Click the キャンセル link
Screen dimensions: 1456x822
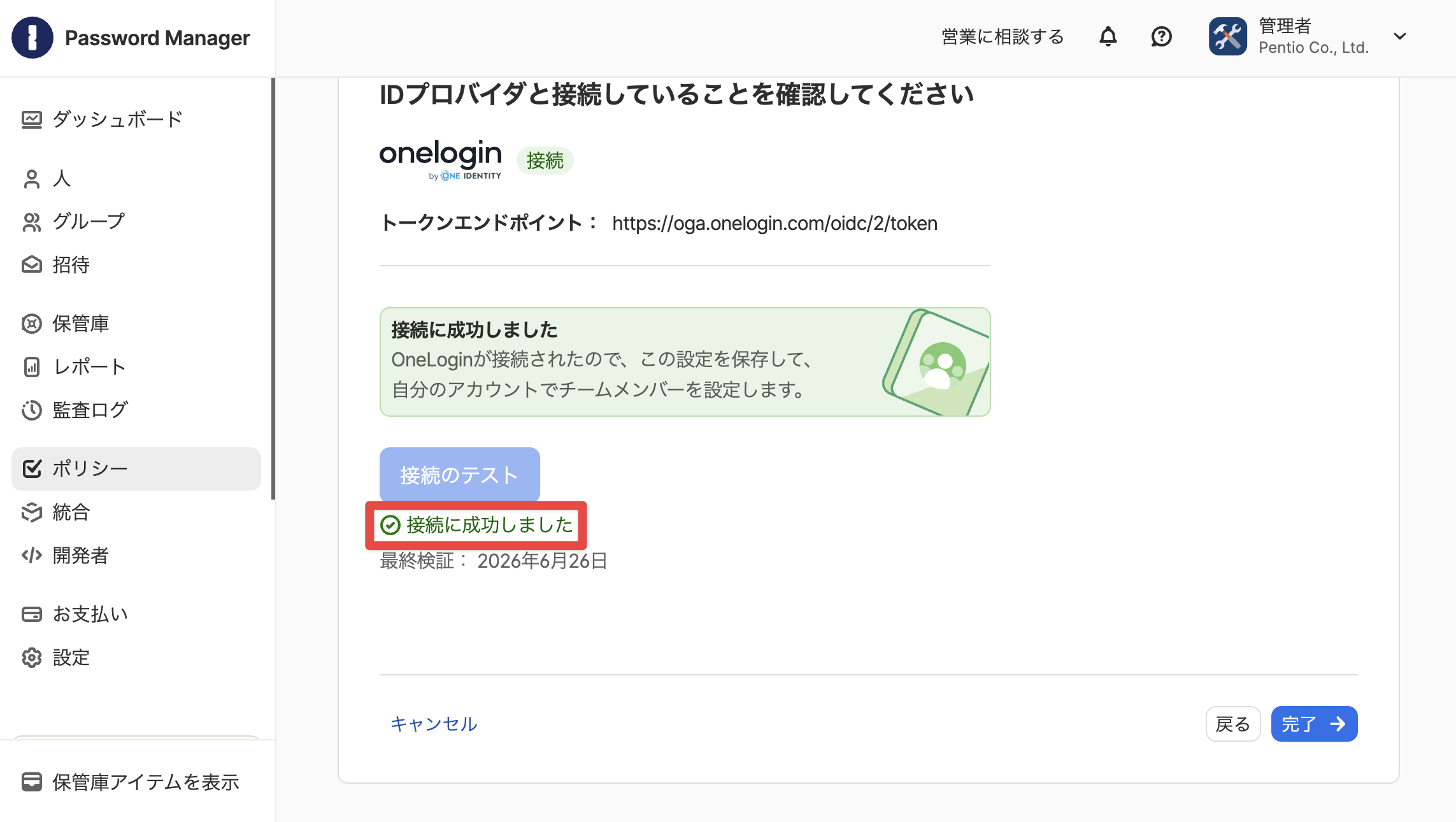point(434,724)
